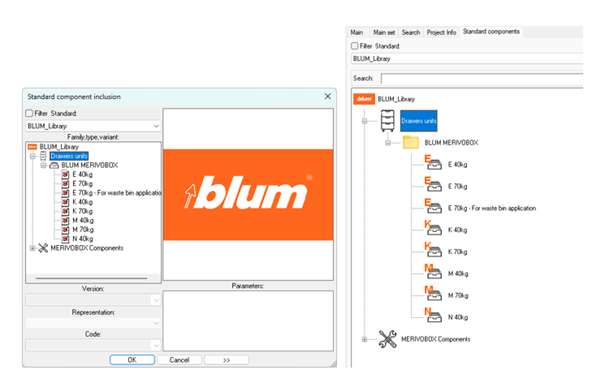Click the Drawers units cabinet icon in right panel

387,120
